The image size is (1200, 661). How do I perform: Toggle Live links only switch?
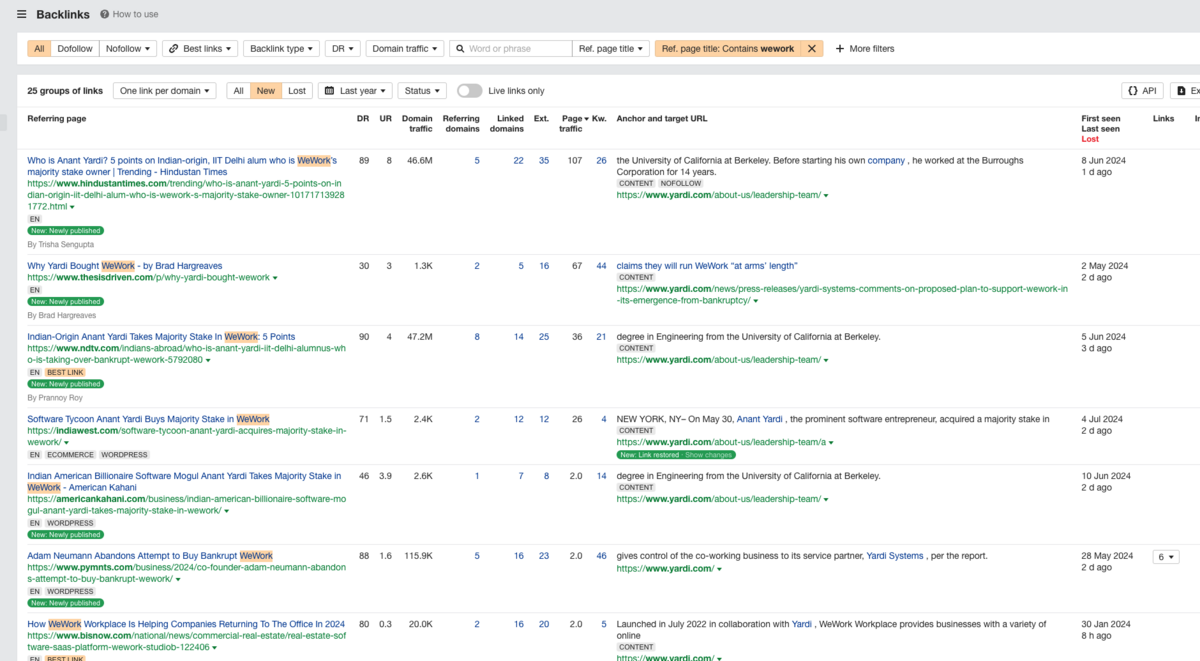pyautogui.click(x=469, y=91)
